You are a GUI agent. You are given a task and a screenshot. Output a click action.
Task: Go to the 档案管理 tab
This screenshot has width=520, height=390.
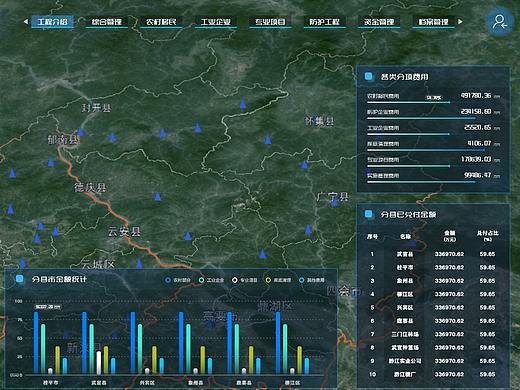(433, 22)
